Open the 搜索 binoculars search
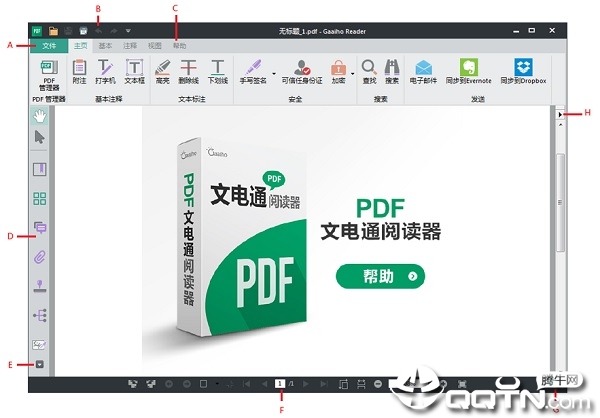 (392, 72)
